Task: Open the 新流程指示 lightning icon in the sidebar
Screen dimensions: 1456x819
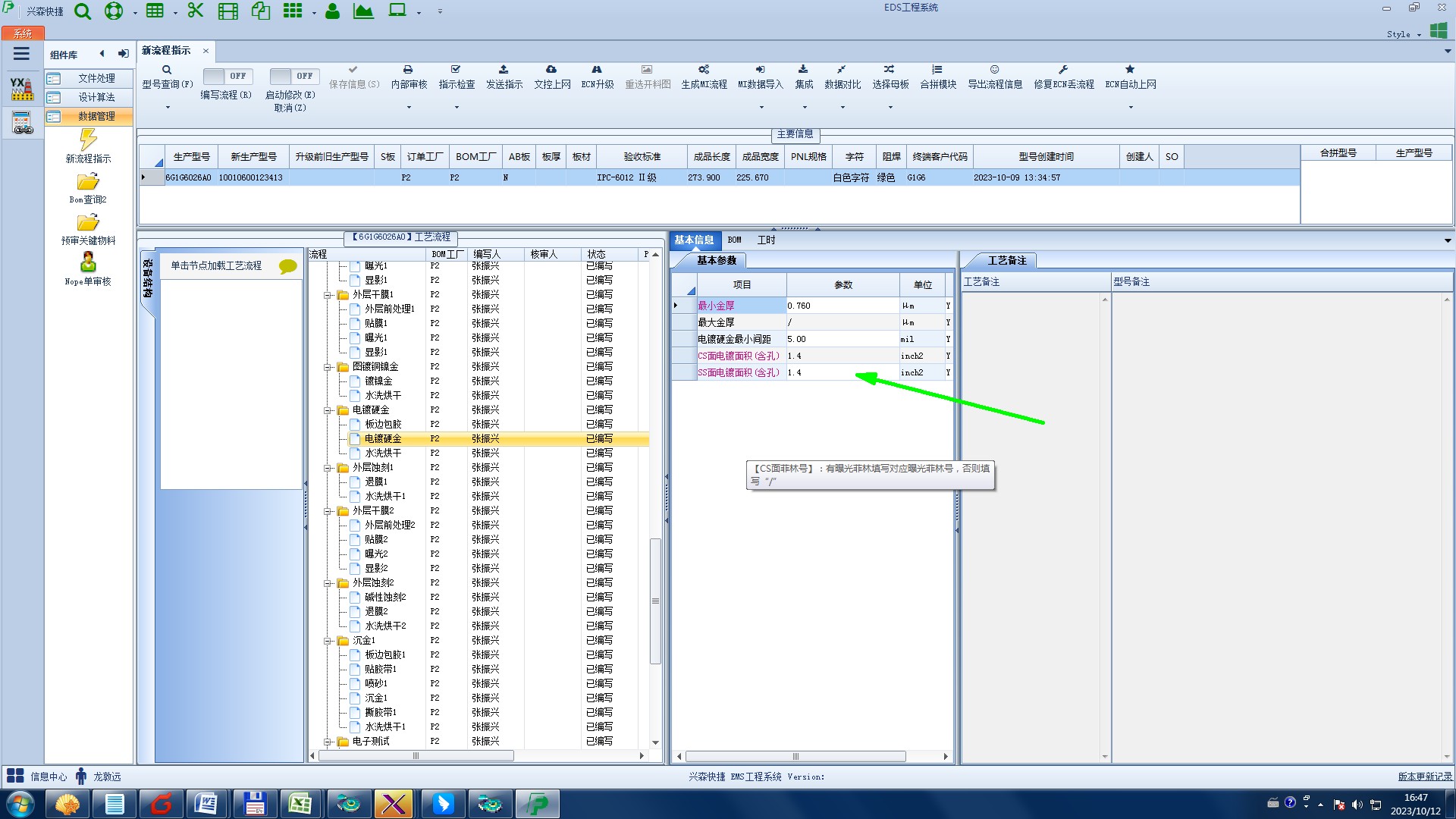Action: (x=88, y=140)
